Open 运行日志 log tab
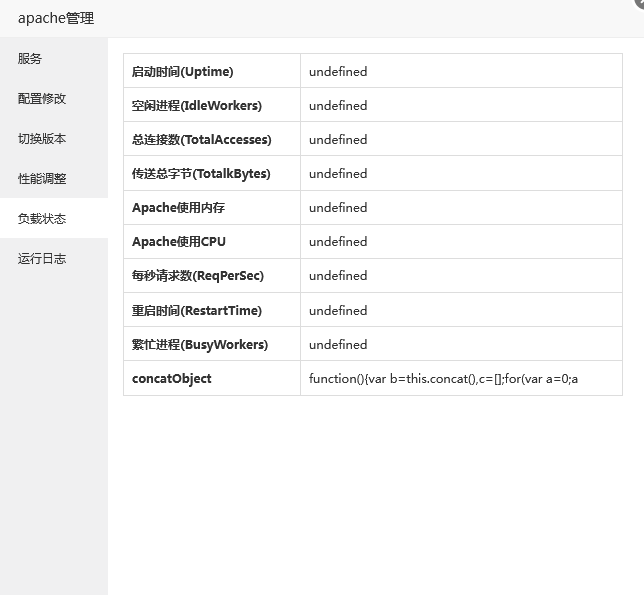The width and height of the screenshot is (644, 595). click(54, 258)
